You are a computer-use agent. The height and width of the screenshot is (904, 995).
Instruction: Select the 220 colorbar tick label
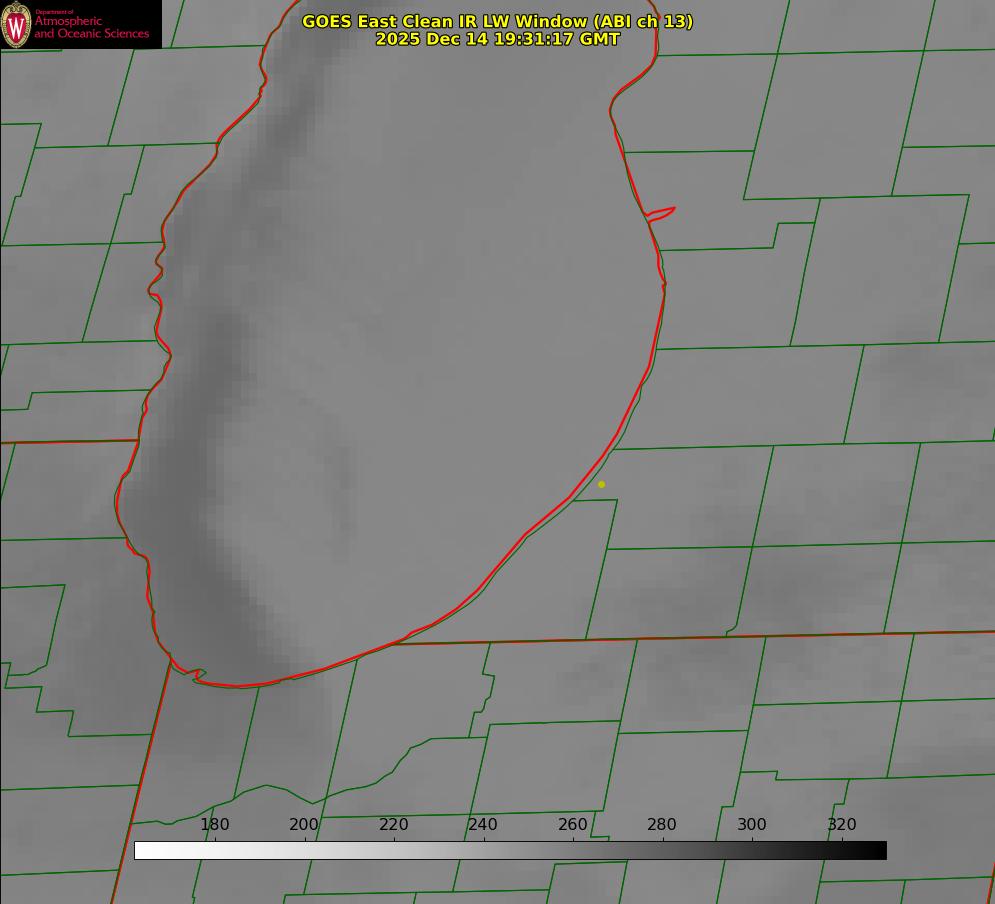coord(394,825)
